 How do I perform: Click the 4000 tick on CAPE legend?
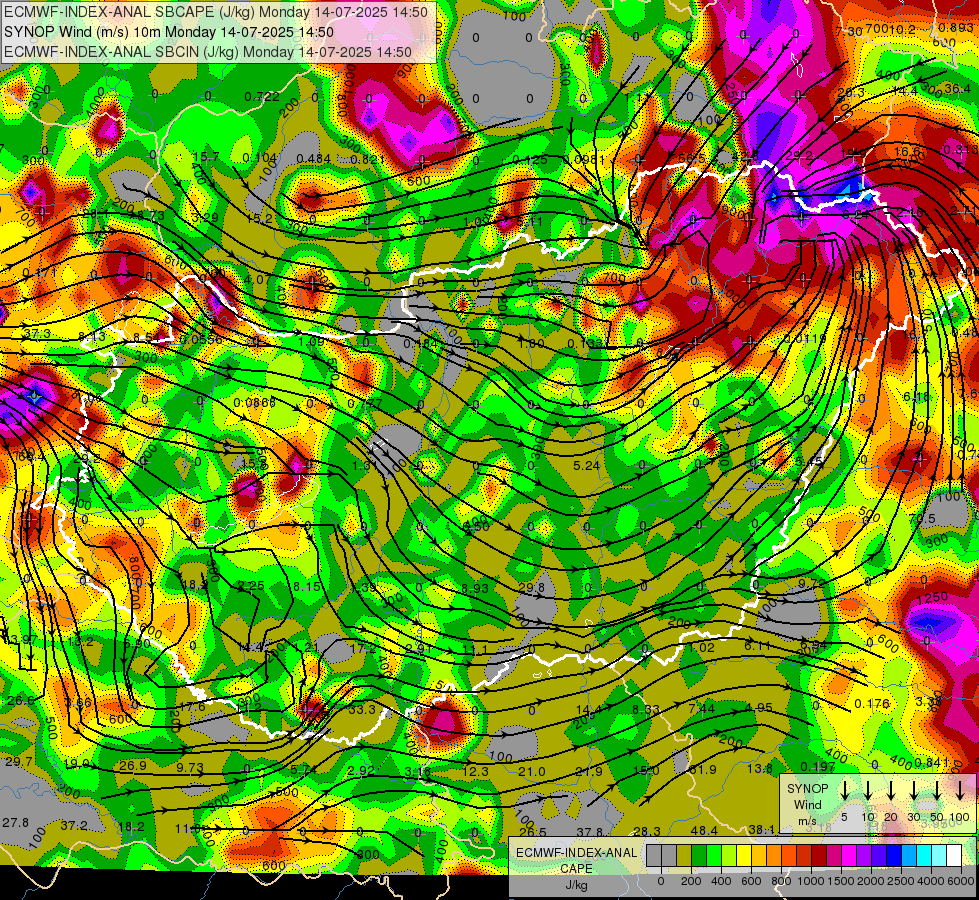[x=932, y=881]
